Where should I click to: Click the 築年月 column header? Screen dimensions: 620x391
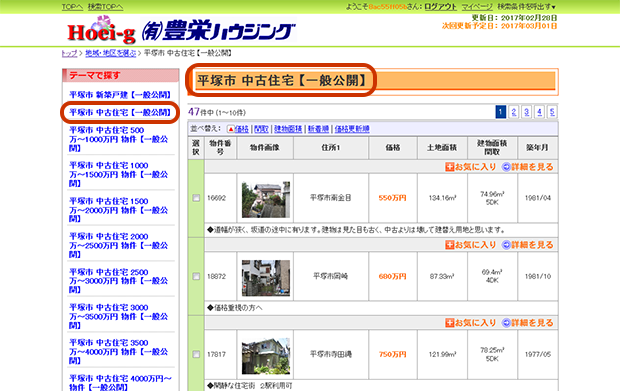pyautogui.click(x=537, y=147)
